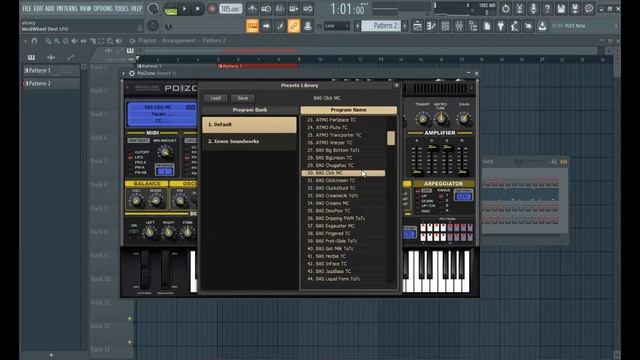Viewport: 640px width, 360px height.
Task: Click the save project floppy icon
Action: pyautogui.click(x=561, y=9)
